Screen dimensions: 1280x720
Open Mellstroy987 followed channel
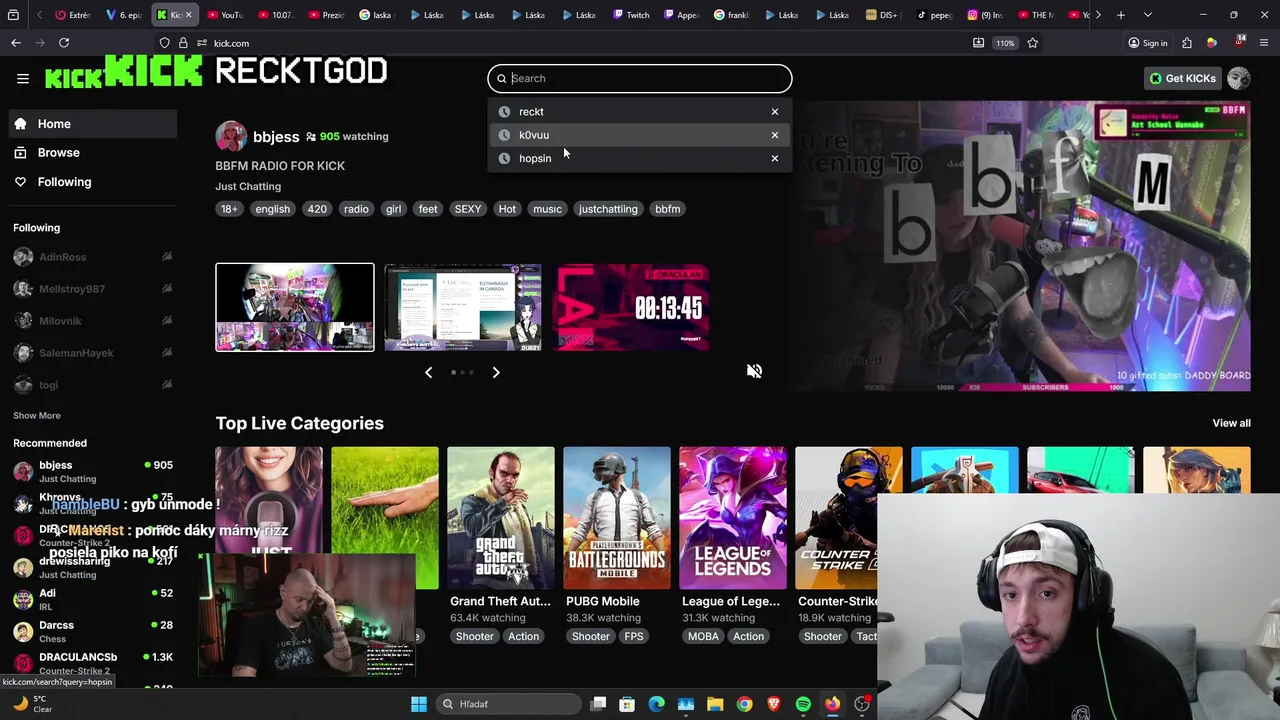[x=93, y=289]
